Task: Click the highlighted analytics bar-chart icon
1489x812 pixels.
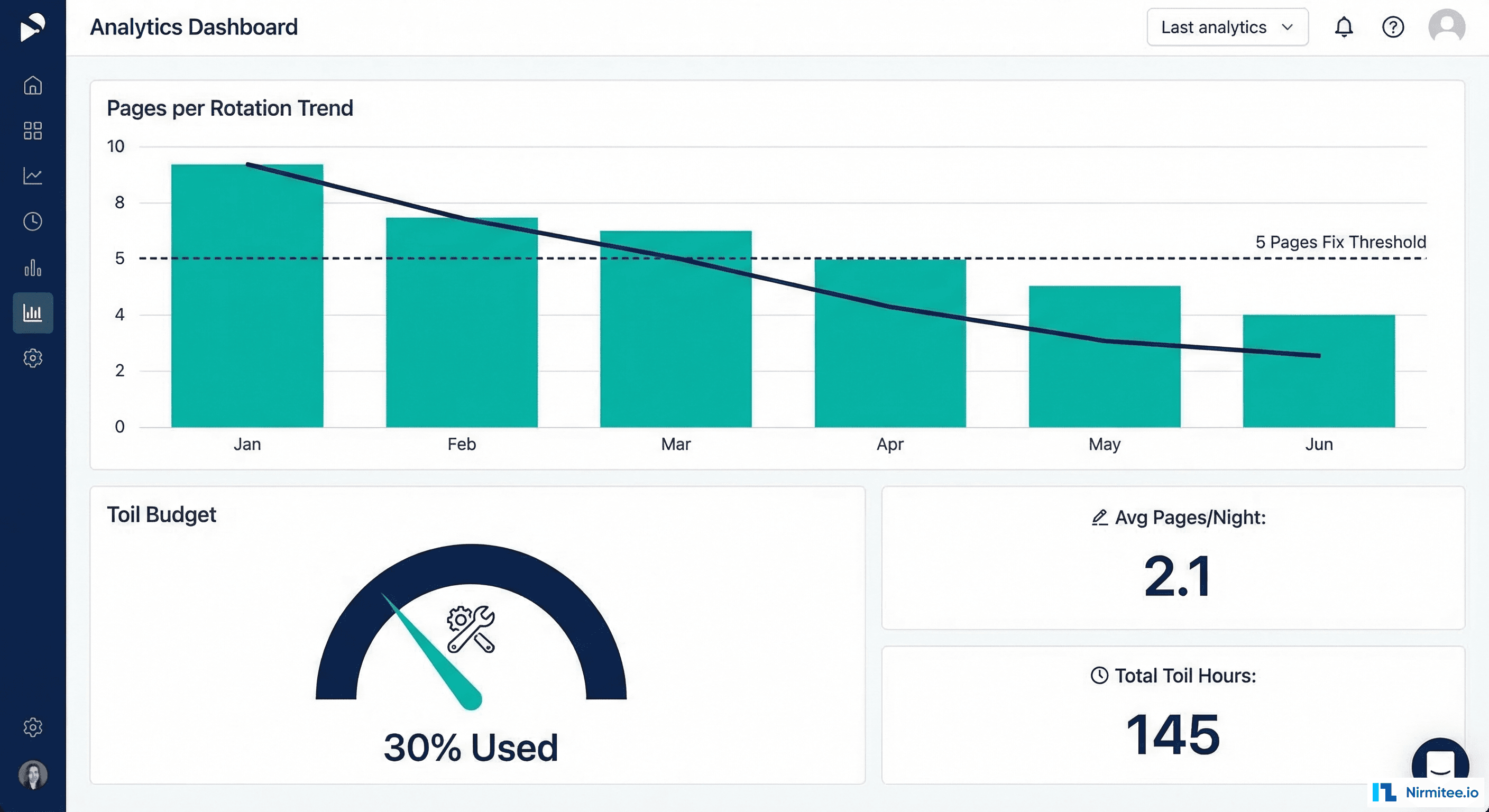Action: point(33,312)
